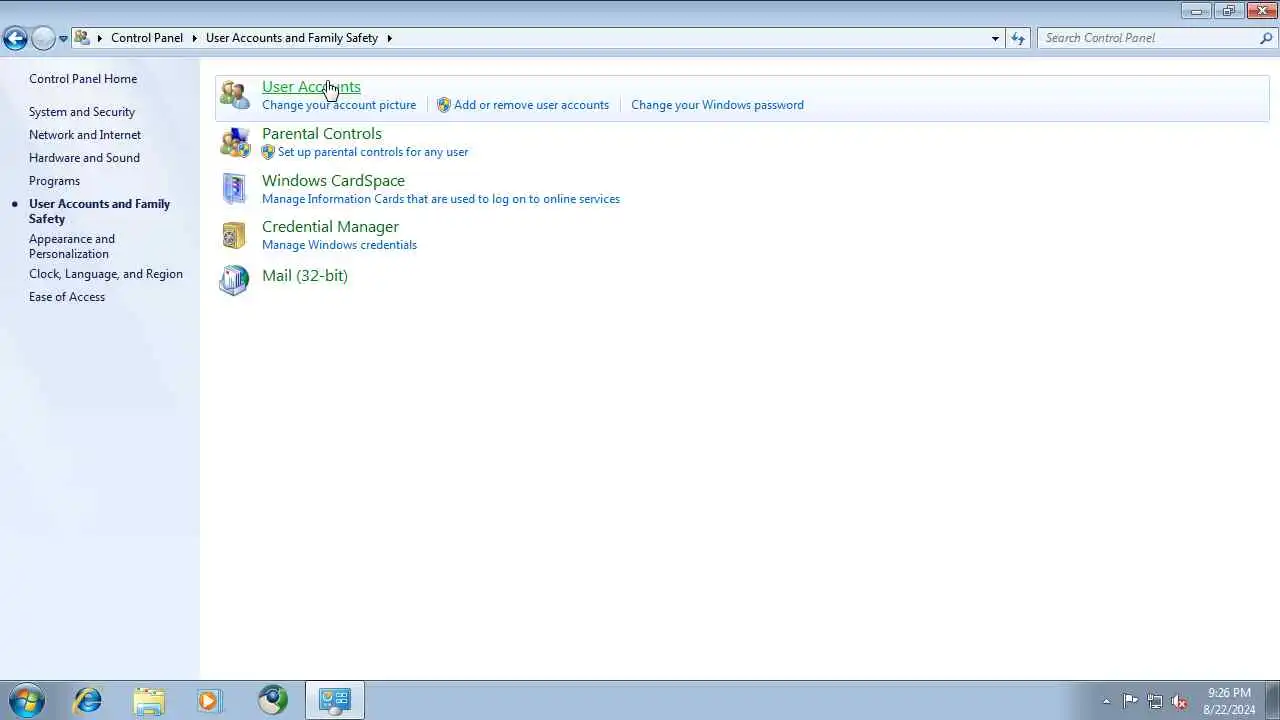
Task: Click the Parental Controls category icon
Action: 235,142
